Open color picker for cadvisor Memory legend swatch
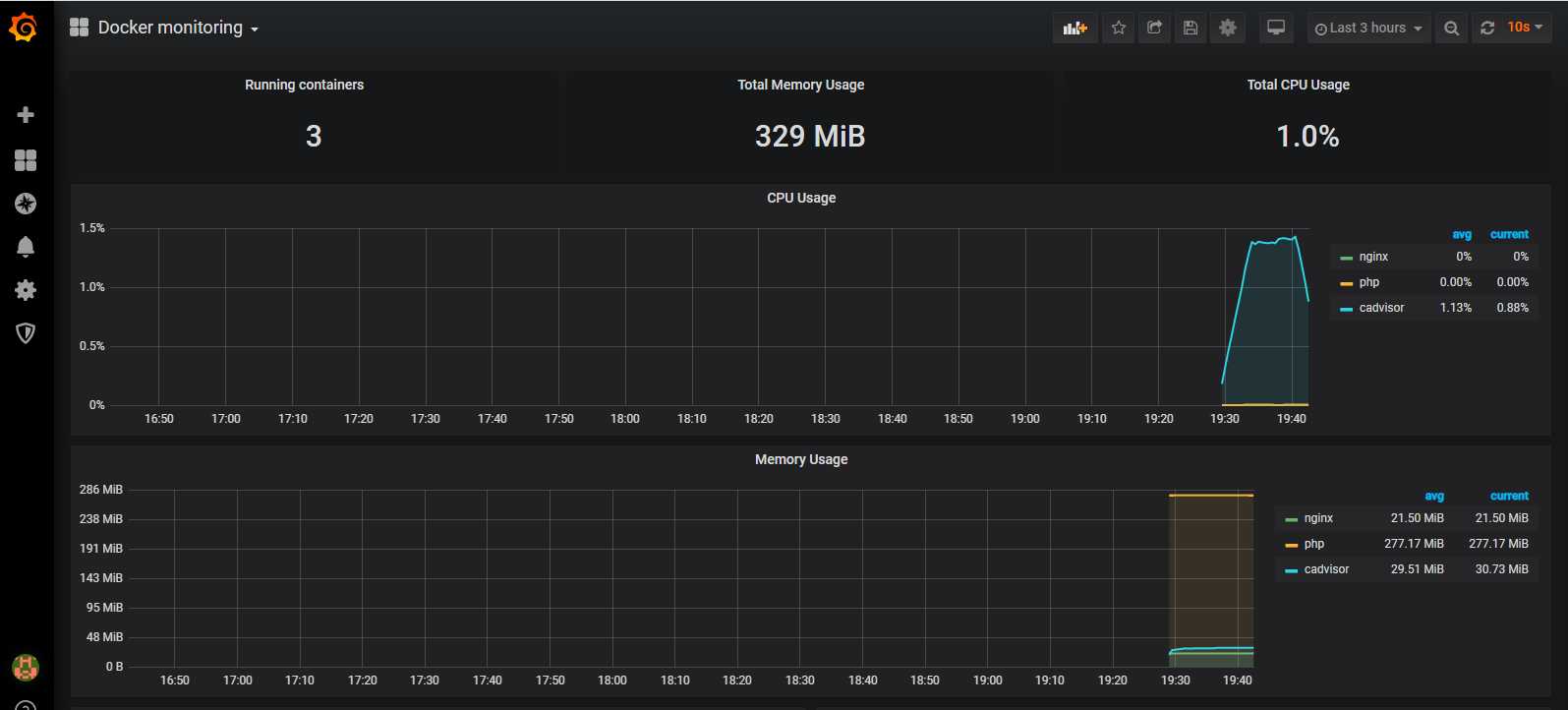This screenshot has height=710, width=1568. 1291,570
